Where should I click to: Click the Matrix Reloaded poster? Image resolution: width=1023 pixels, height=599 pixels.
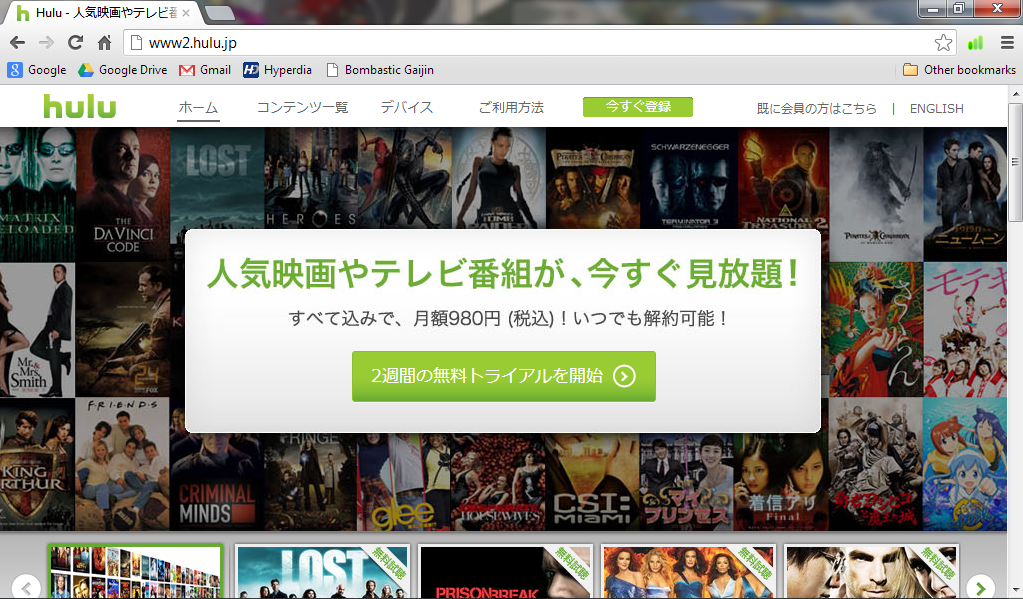click(37, 194)
